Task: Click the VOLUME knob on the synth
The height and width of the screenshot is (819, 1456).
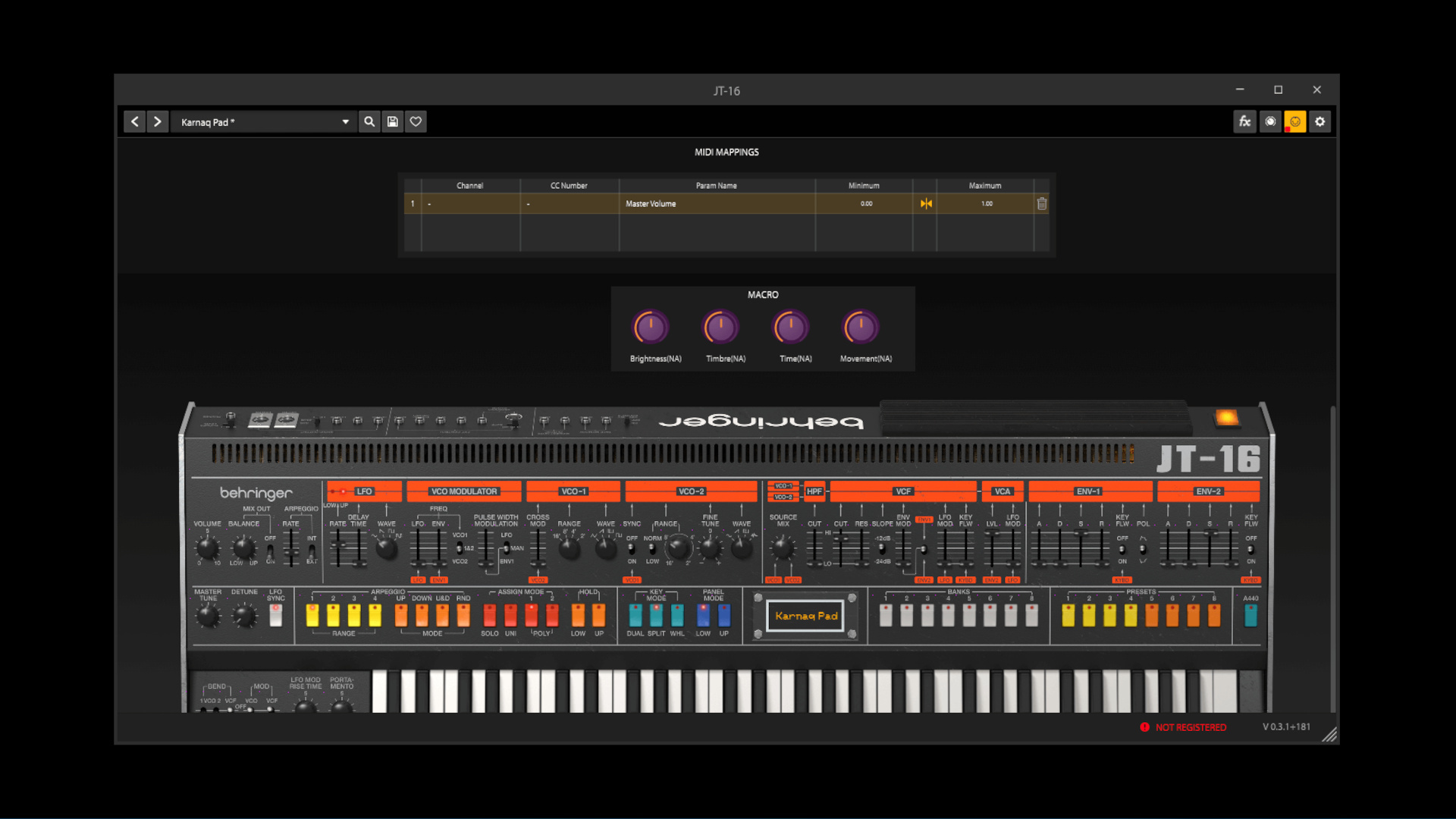Action: click(x=207, y=548)
